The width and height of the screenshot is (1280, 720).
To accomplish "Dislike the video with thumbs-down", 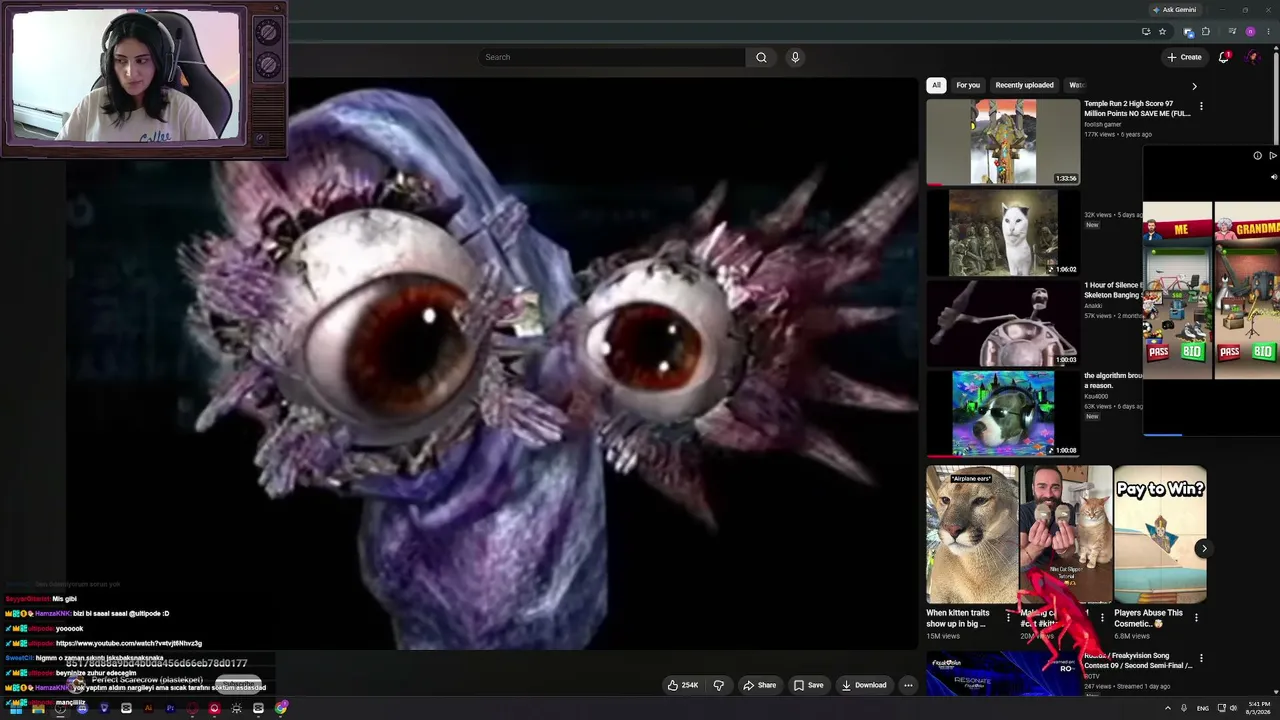I will tap(718, 685).
